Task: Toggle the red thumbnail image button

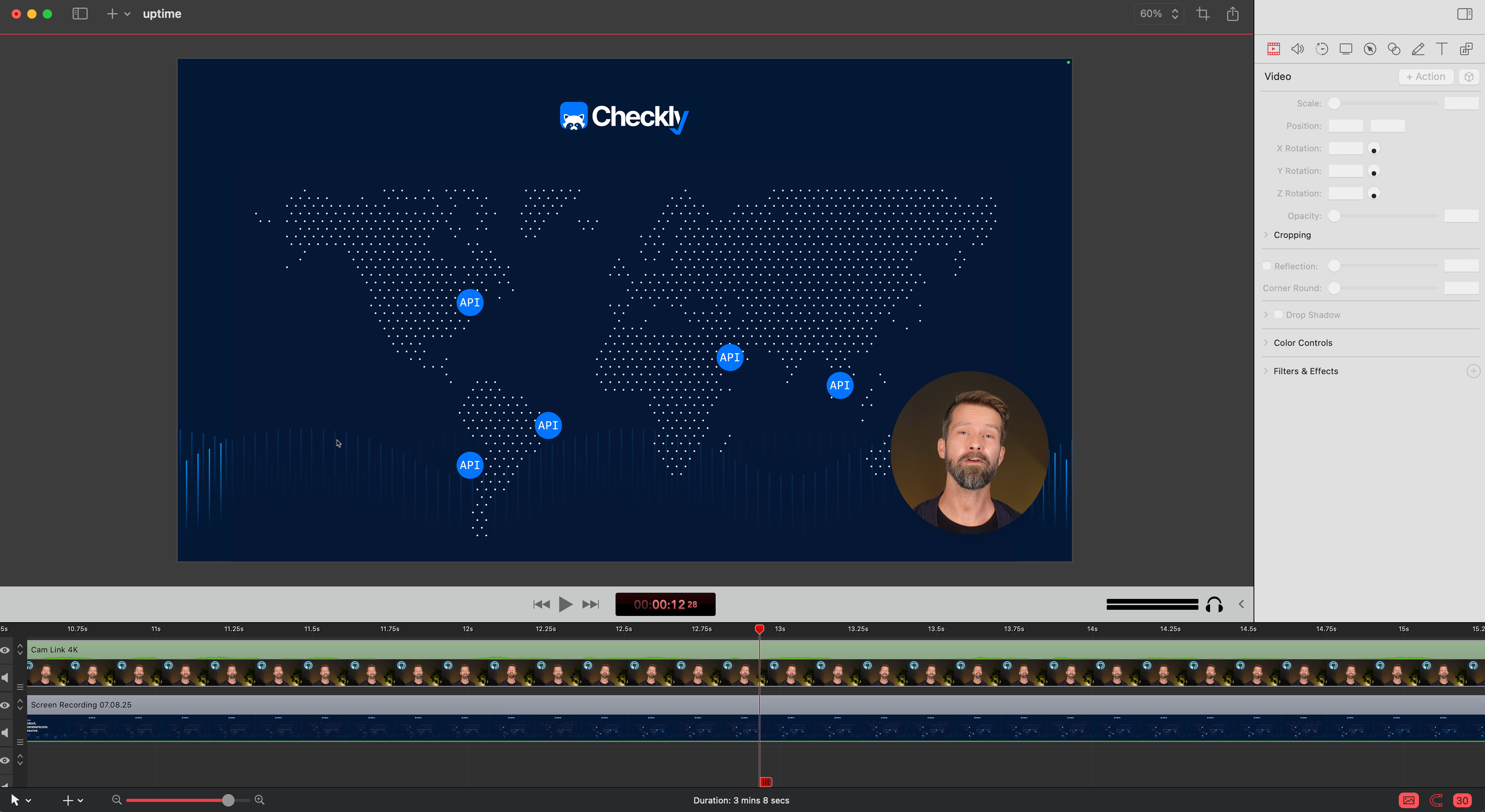Action: (x=1409, y=800)
